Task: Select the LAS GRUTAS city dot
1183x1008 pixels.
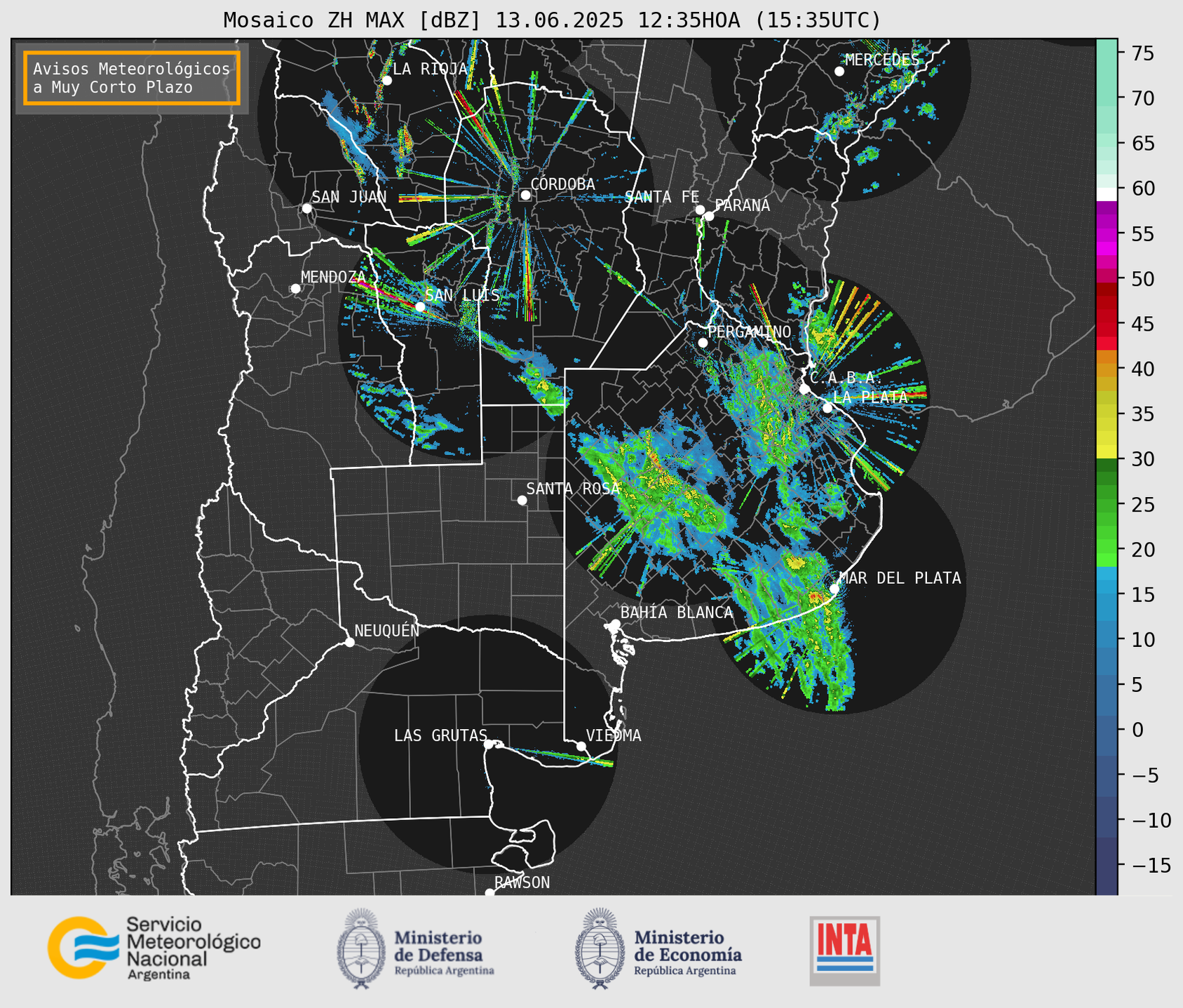Action: click(x=489, y=744)
